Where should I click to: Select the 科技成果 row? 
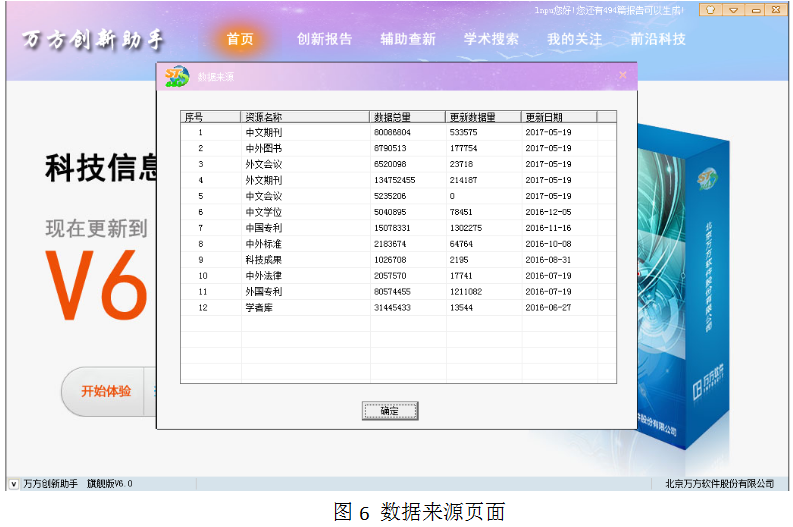pos(399,260)
